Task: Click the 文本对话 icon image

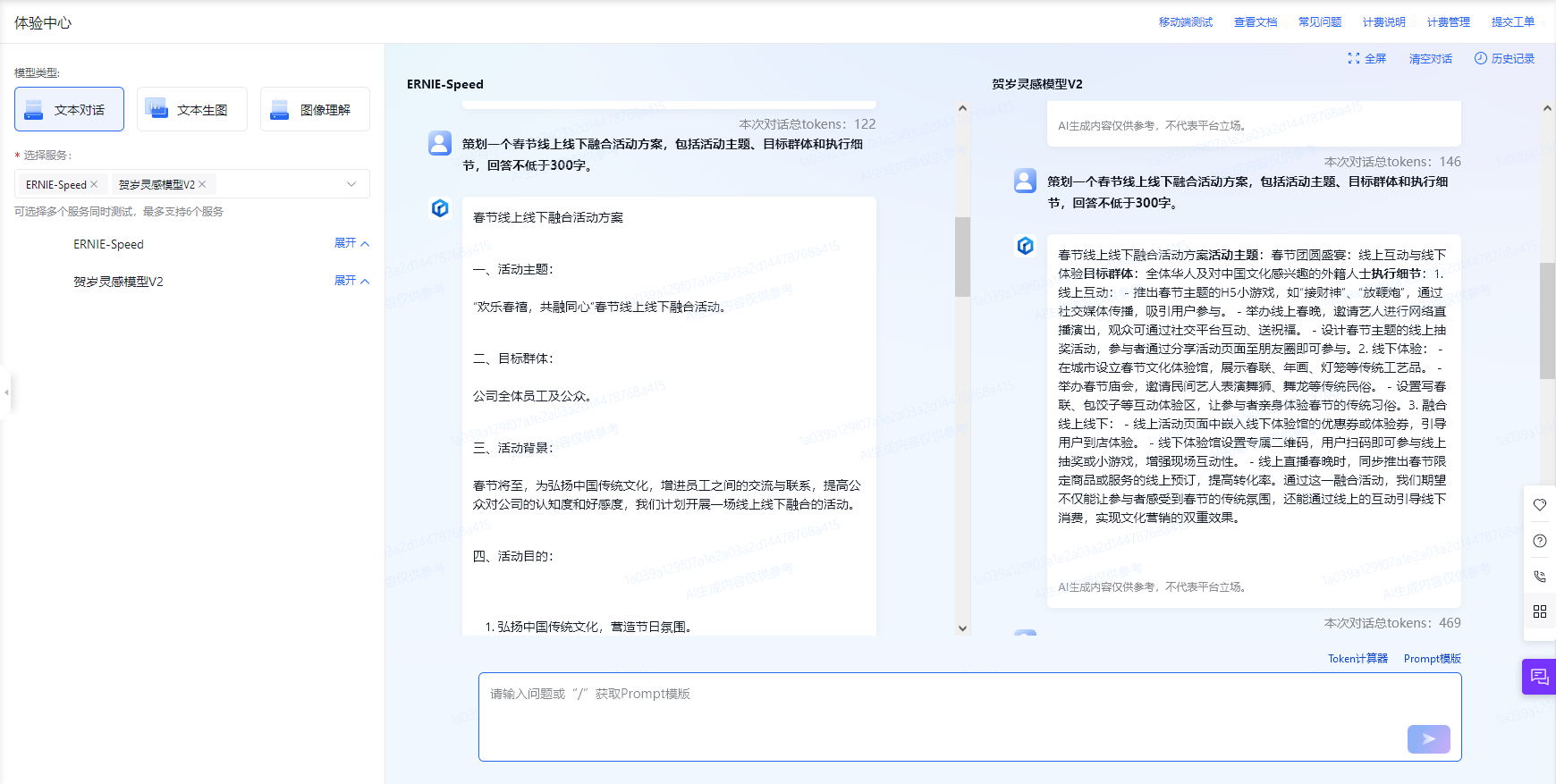Action: pos(34,109)
